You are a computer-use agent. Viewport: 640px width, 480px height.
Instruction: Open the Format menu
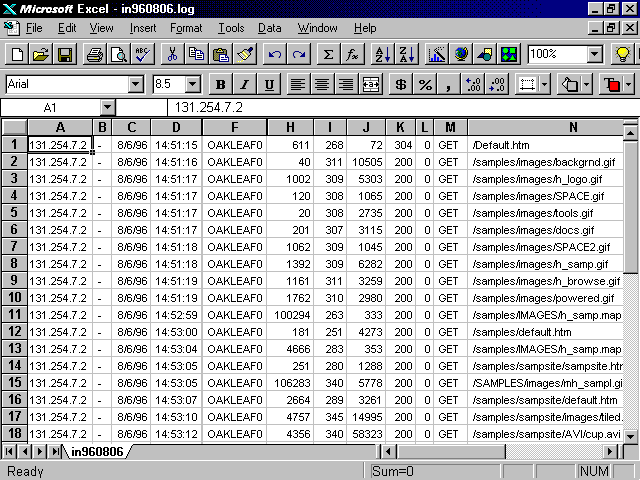(185, 28)
